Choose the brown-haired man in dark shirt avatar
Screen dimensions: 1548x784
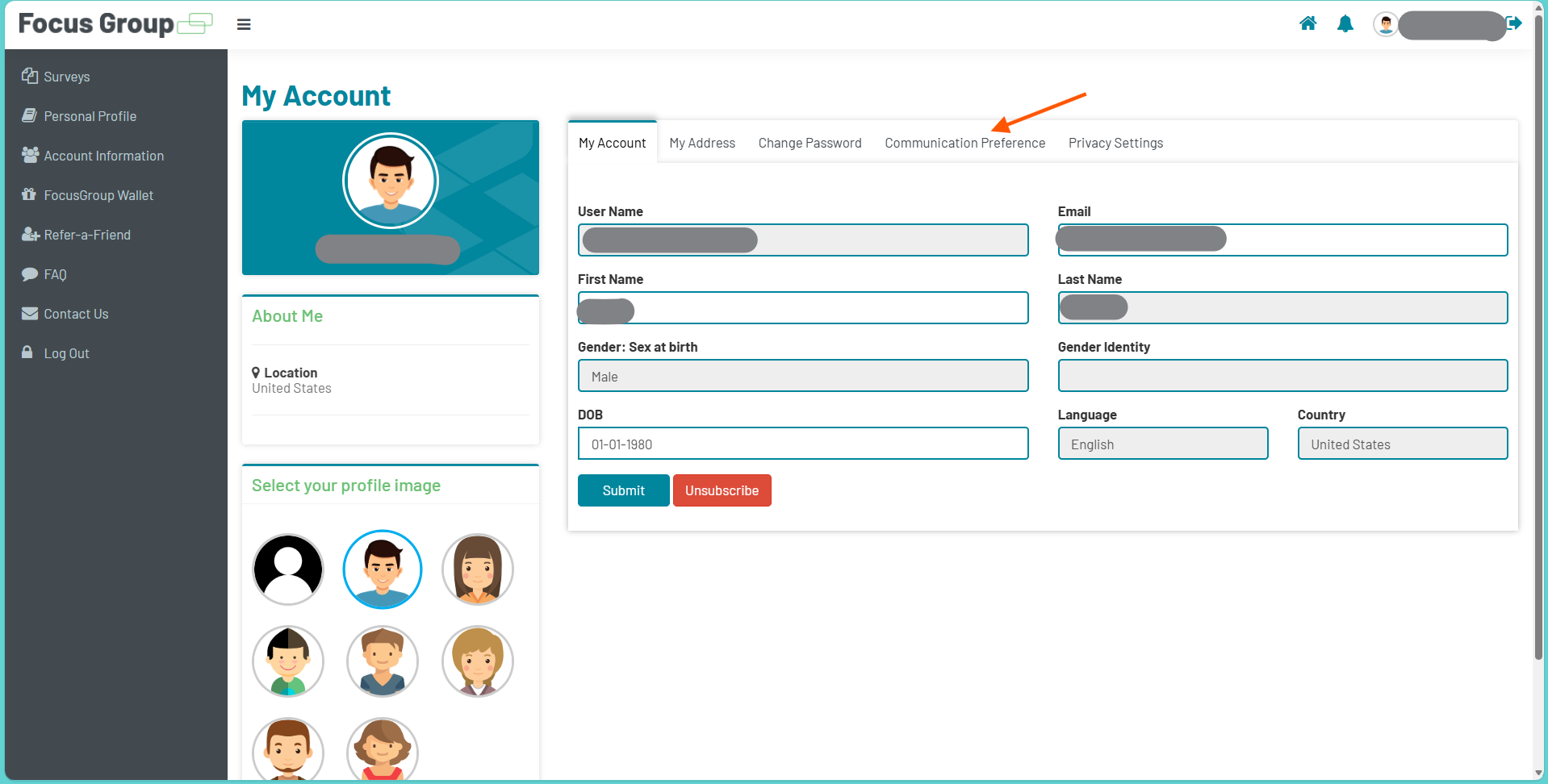click(383, 661)
